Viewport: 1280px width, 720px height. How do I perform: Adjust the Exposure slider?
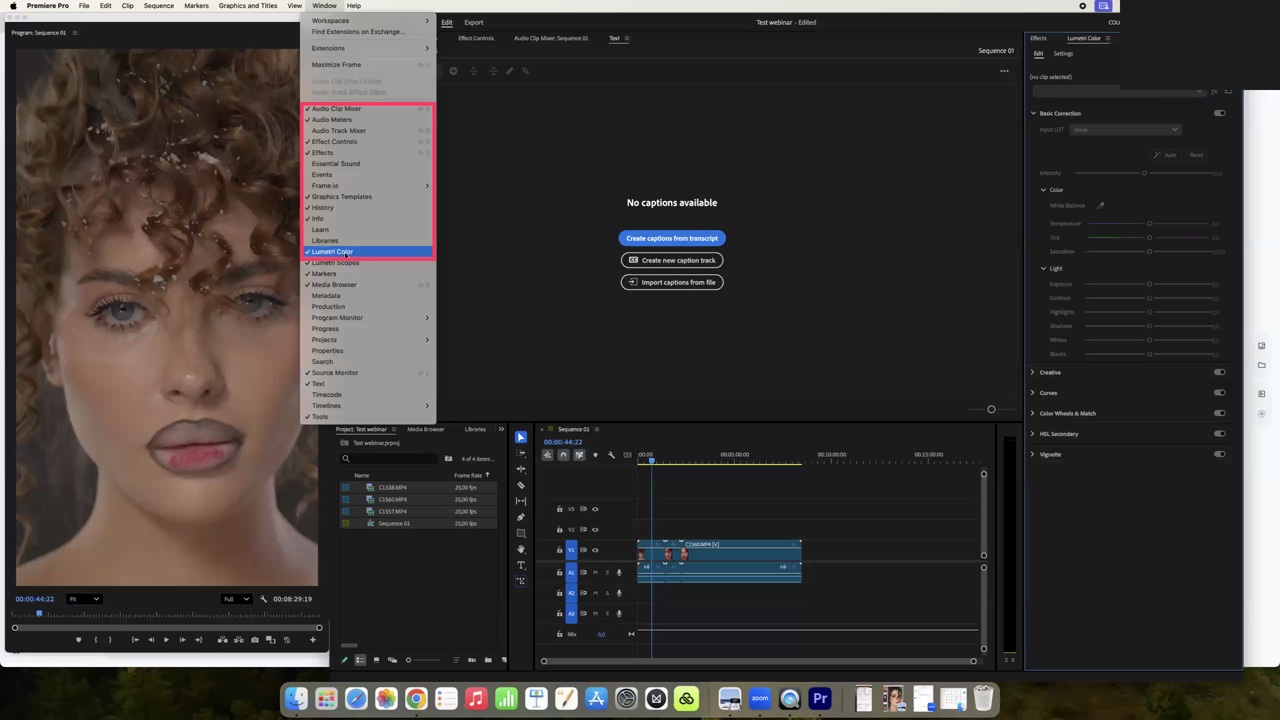pos(1149,284)
